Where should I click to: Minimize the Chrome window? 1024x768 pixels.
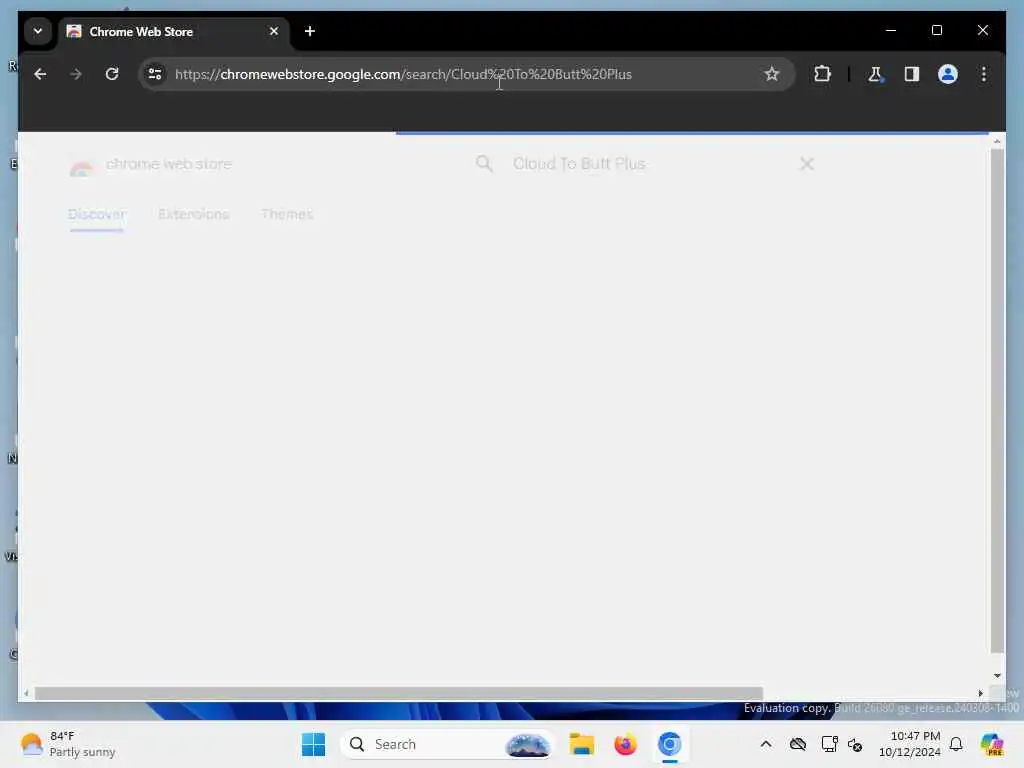tap(891, 31)
